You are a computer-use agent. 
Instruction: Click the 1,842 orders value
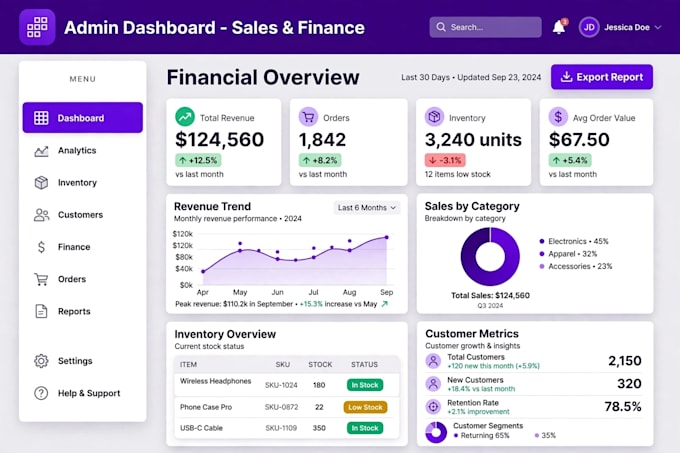(322, 140)
